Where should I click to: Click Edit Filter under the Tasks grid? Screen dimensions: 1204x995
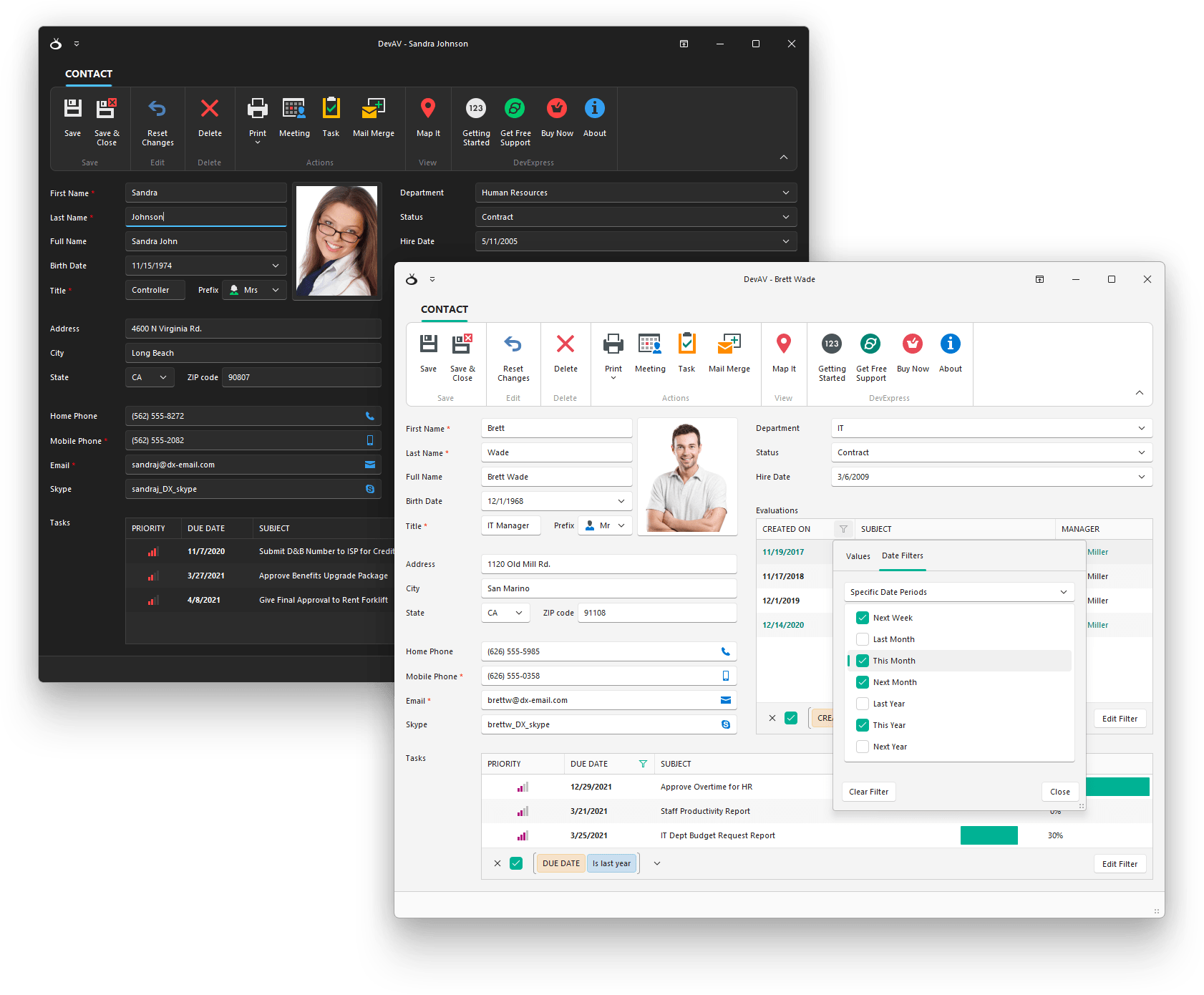tap(1120, 864)
